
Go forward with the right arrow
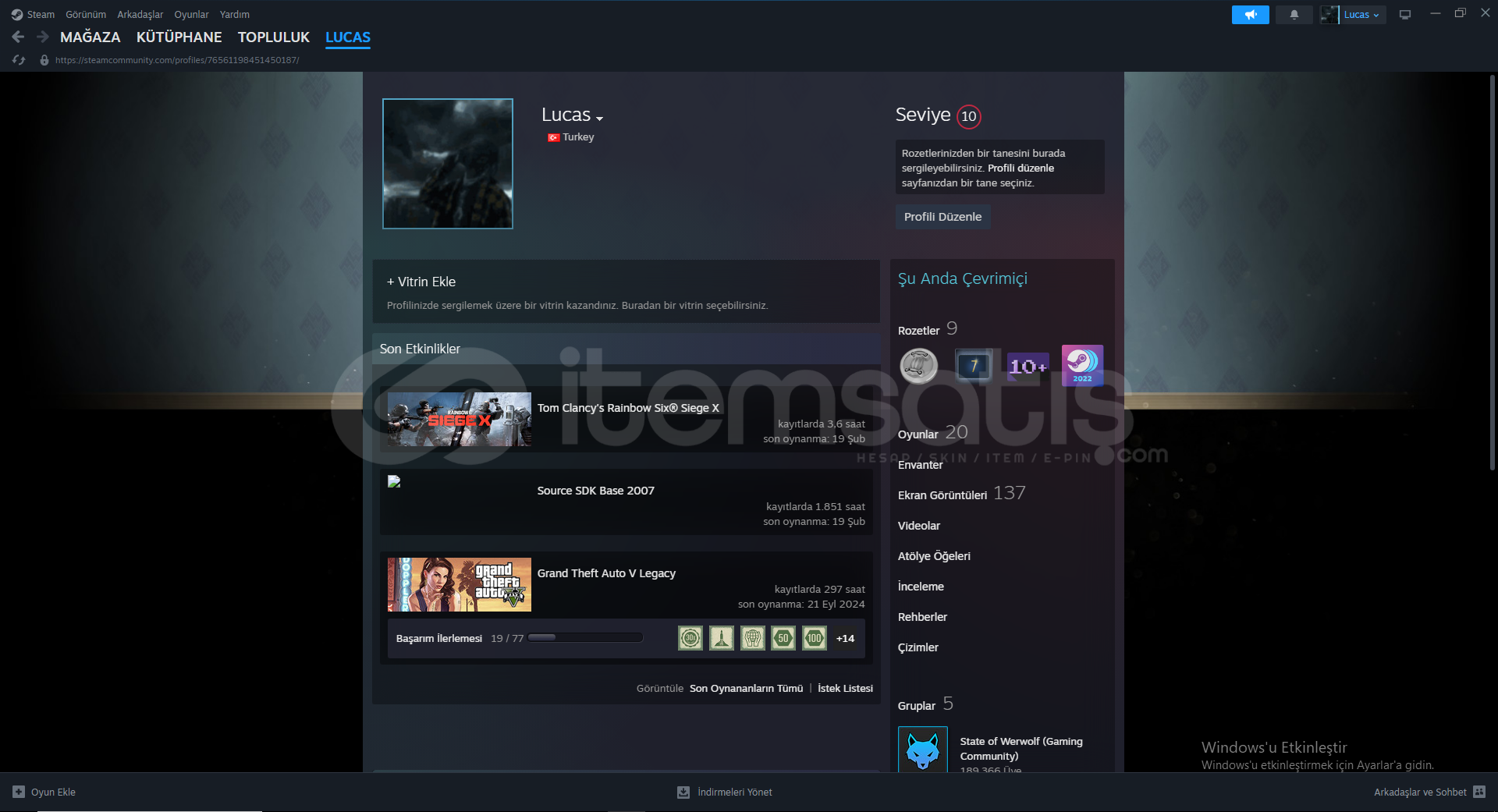click(43, 37)
